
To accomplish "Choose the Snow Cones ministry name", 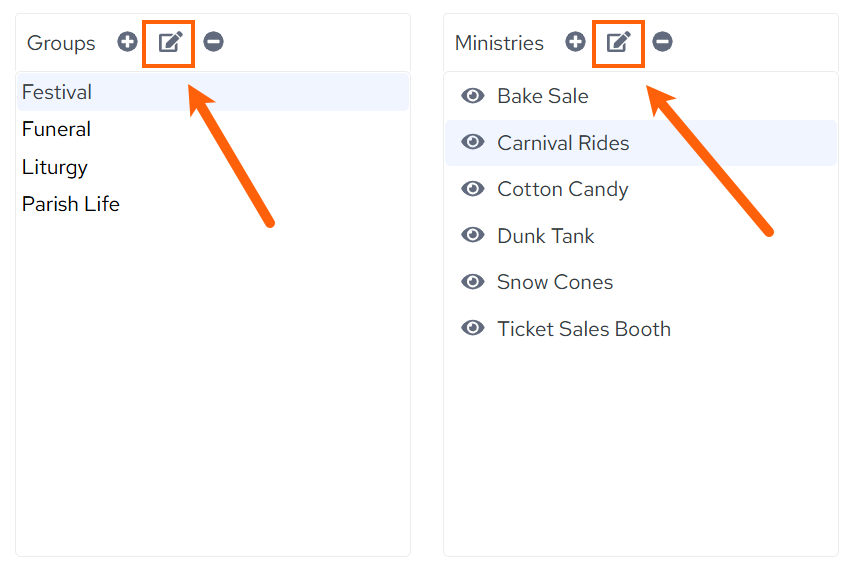I will coord(555,282).
